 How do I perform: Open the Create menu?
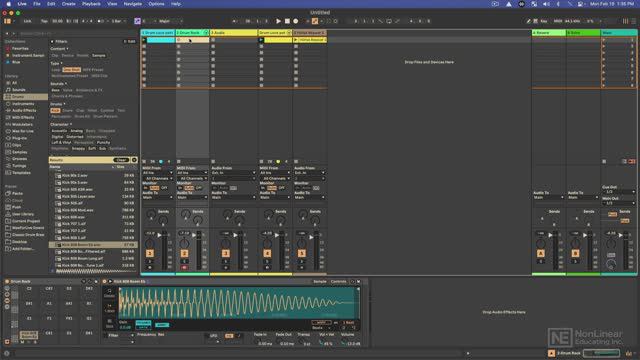pyautogui.click(x=69, y=4)
